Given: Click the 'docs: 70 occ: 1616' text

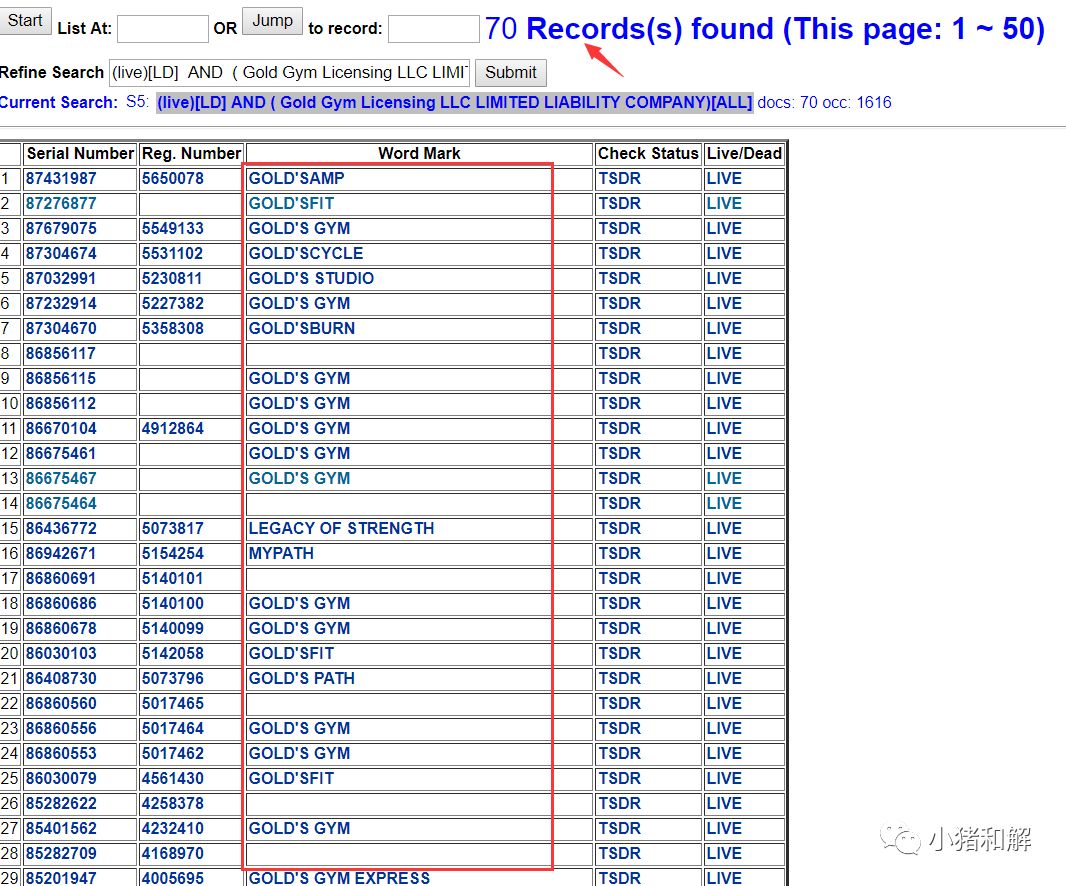Looking at the screenshot, I should [825, 103].
